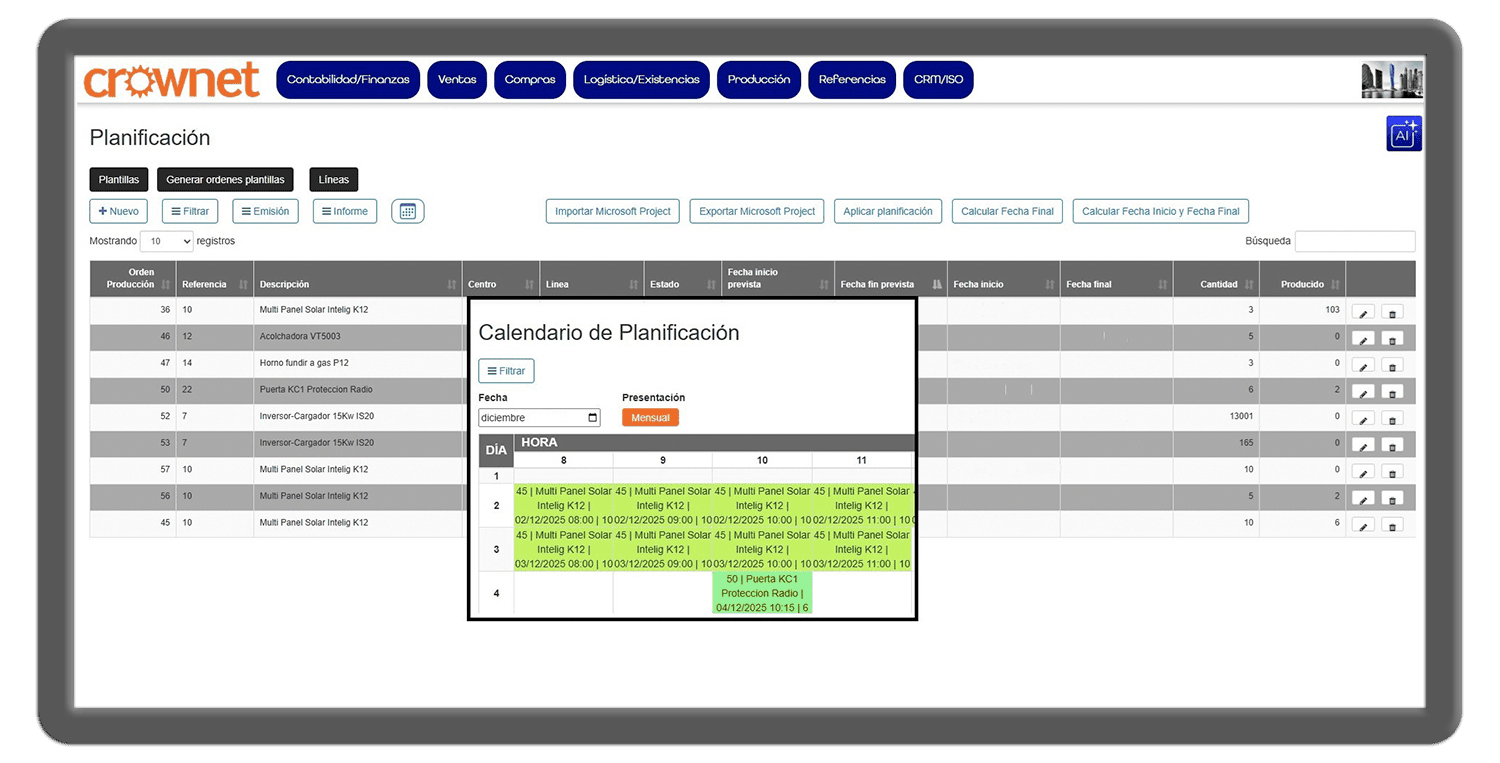Image resolution: width=1500 pixels, height=763 pixels.
Task: Edit production order 36 with pencil icon
Action: coord(1362,311)
